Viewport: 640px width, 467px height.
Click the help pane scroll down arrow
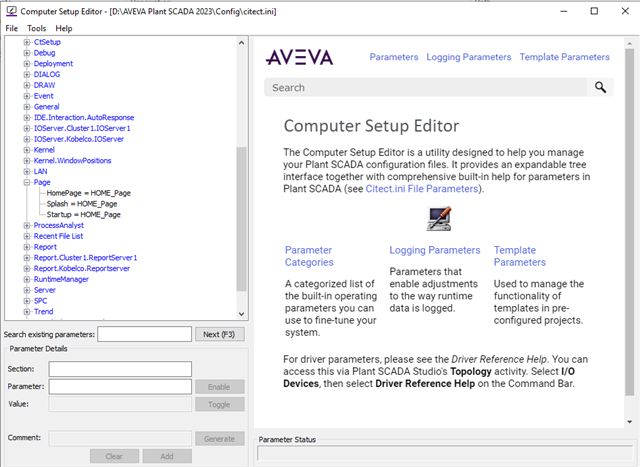tap(629, 422)
